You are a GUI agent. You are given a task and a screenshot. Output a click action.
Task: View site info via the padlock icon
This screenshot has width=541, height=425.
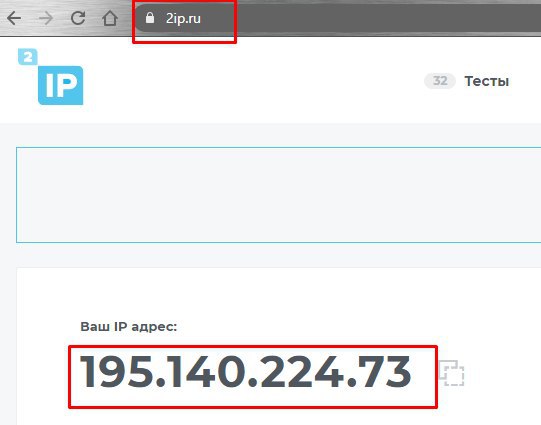click(150, 18)
